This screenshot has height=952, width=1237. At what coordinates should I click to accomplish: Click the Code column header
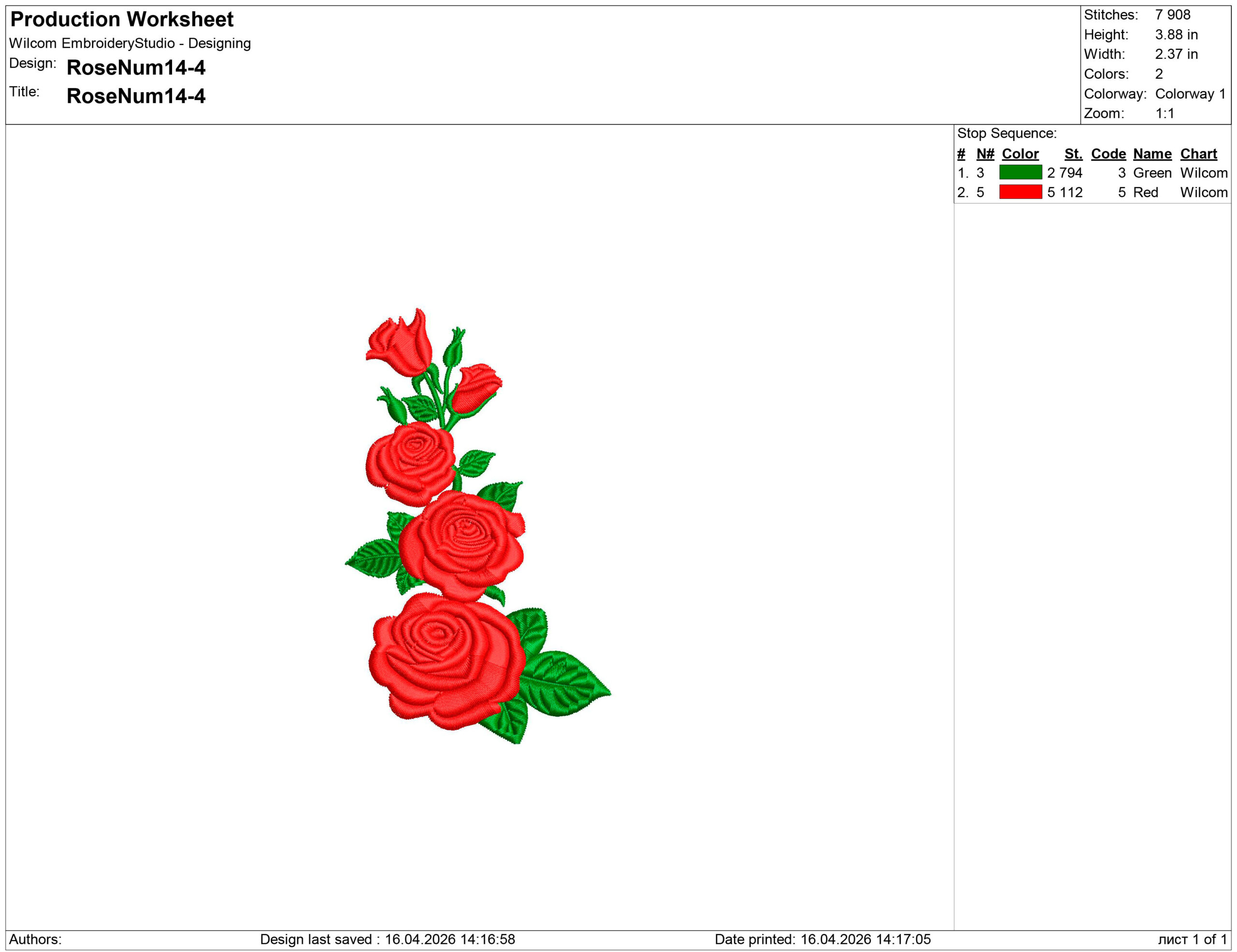[x=1108, y=154]
